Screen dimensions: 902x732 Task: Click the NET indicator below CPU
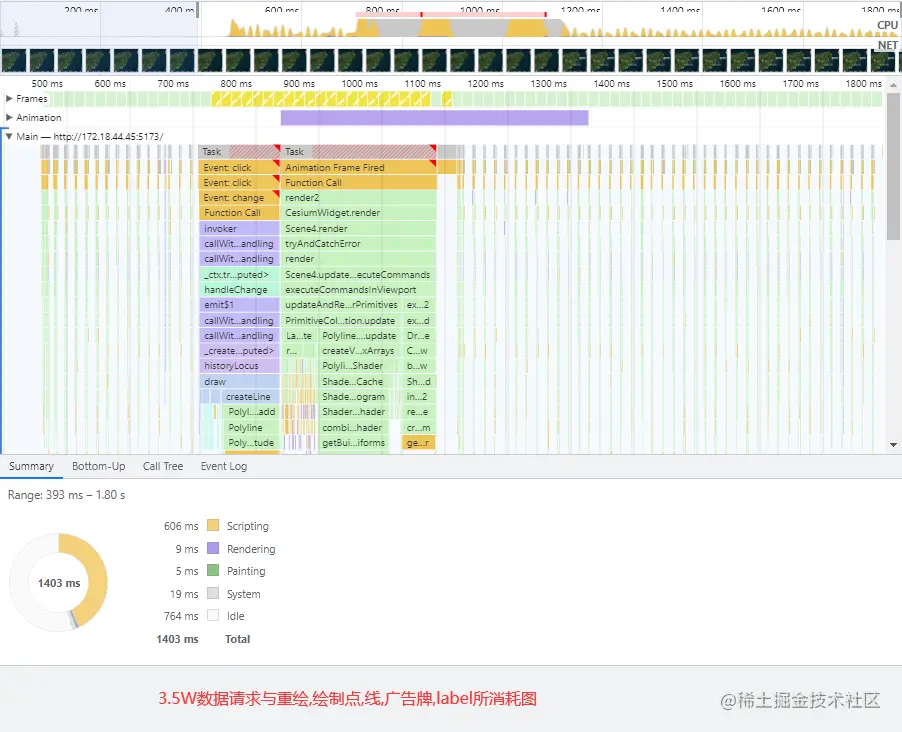point(886,45)
